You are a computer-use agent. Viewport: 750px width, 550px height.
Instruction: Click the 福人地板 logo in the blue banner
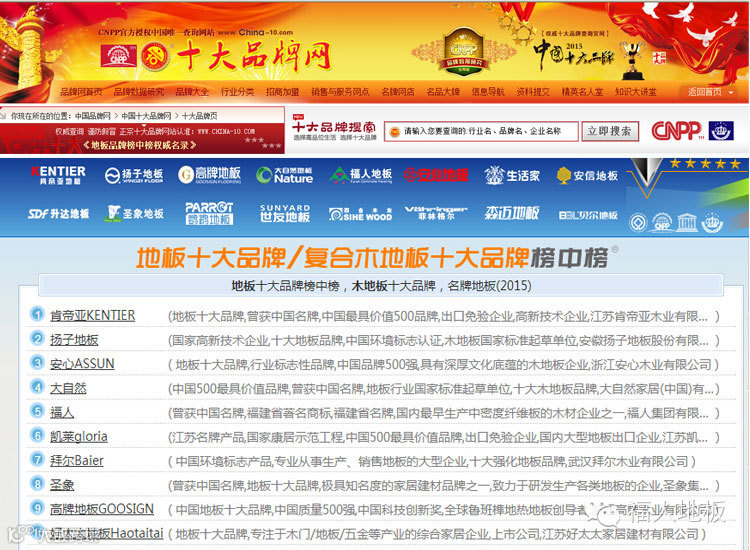click(360, 175)
